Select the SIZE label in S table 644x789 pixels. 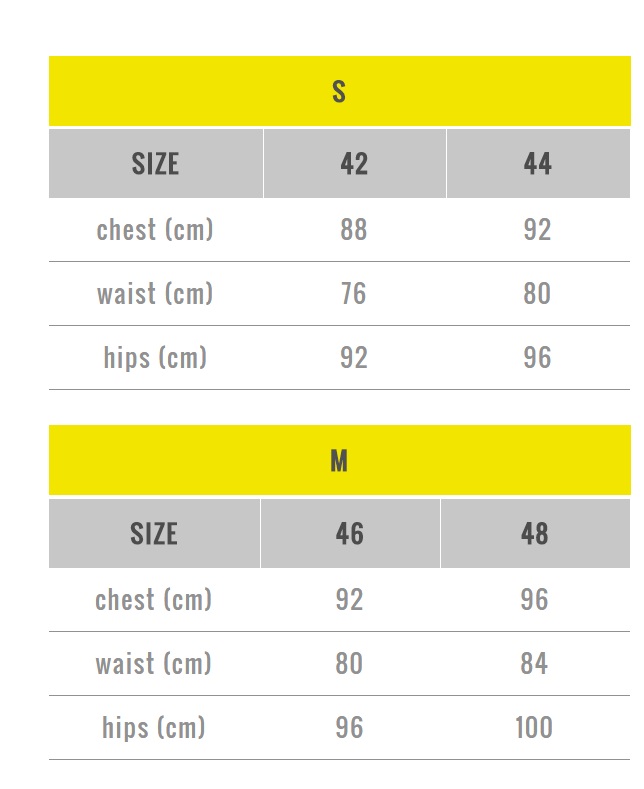[155, 164]
